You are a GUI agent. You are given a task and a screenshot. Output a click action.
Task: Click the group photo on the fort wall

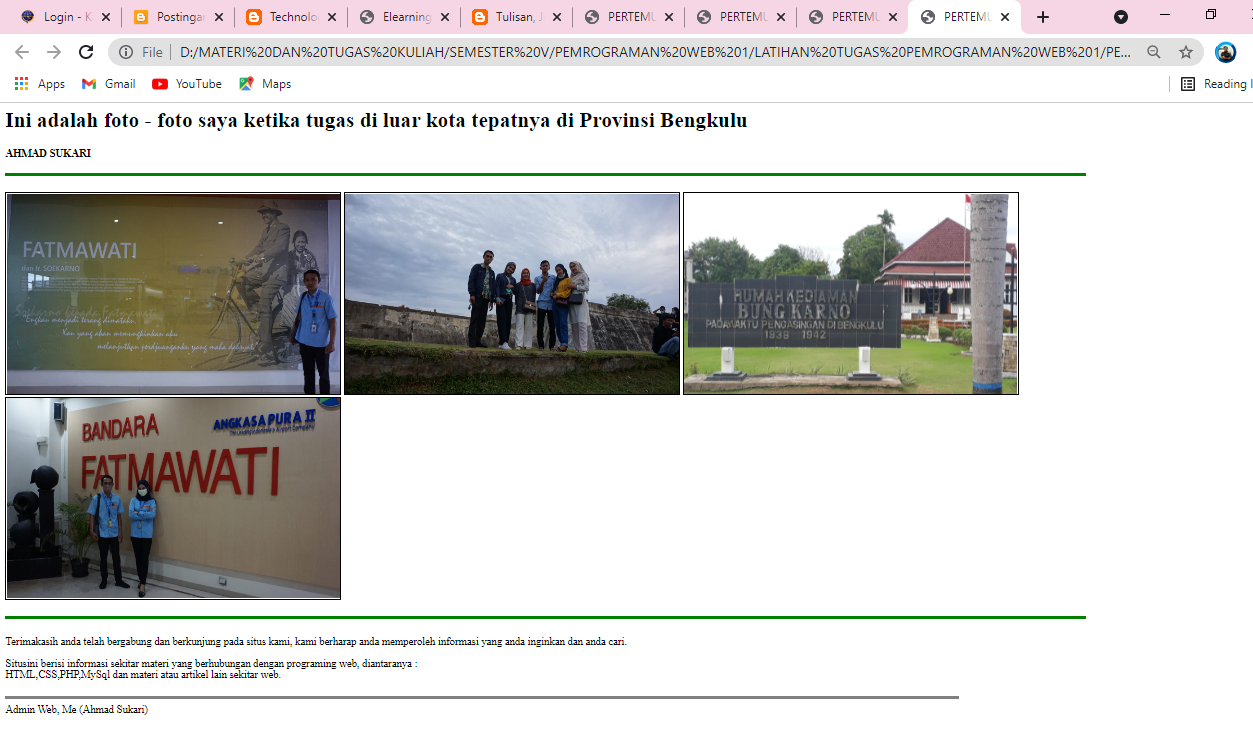coord(512,294)
